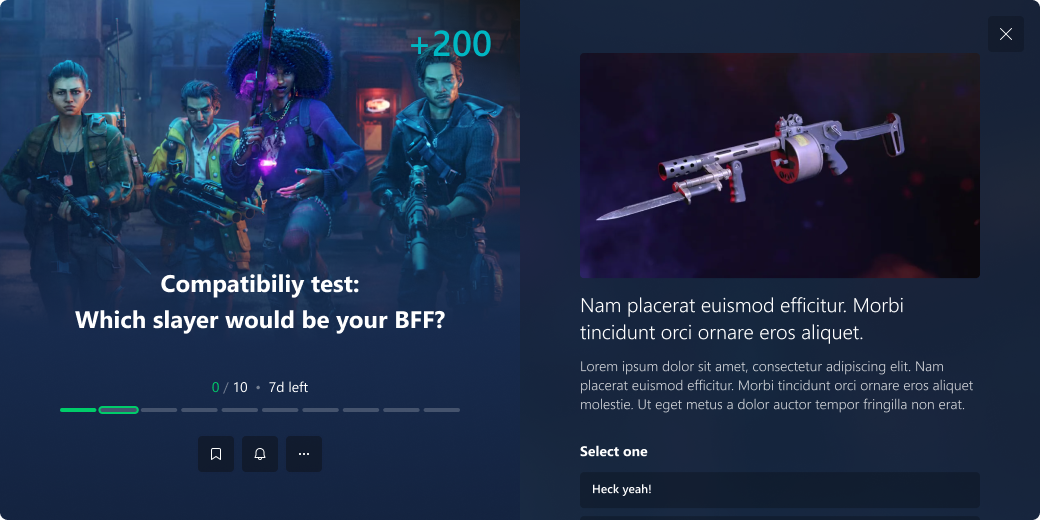The width and height of the screenshot is (1040, 520).
Task: Click the fifth progress bar segment
Action: point(239,410)
